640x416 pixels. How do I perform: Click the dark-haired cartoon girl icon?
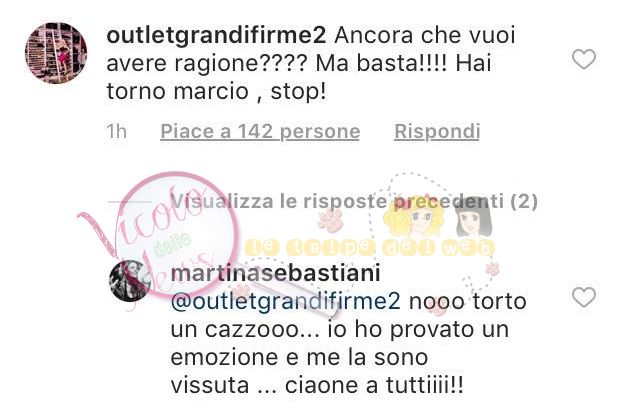tap(473, 218)
